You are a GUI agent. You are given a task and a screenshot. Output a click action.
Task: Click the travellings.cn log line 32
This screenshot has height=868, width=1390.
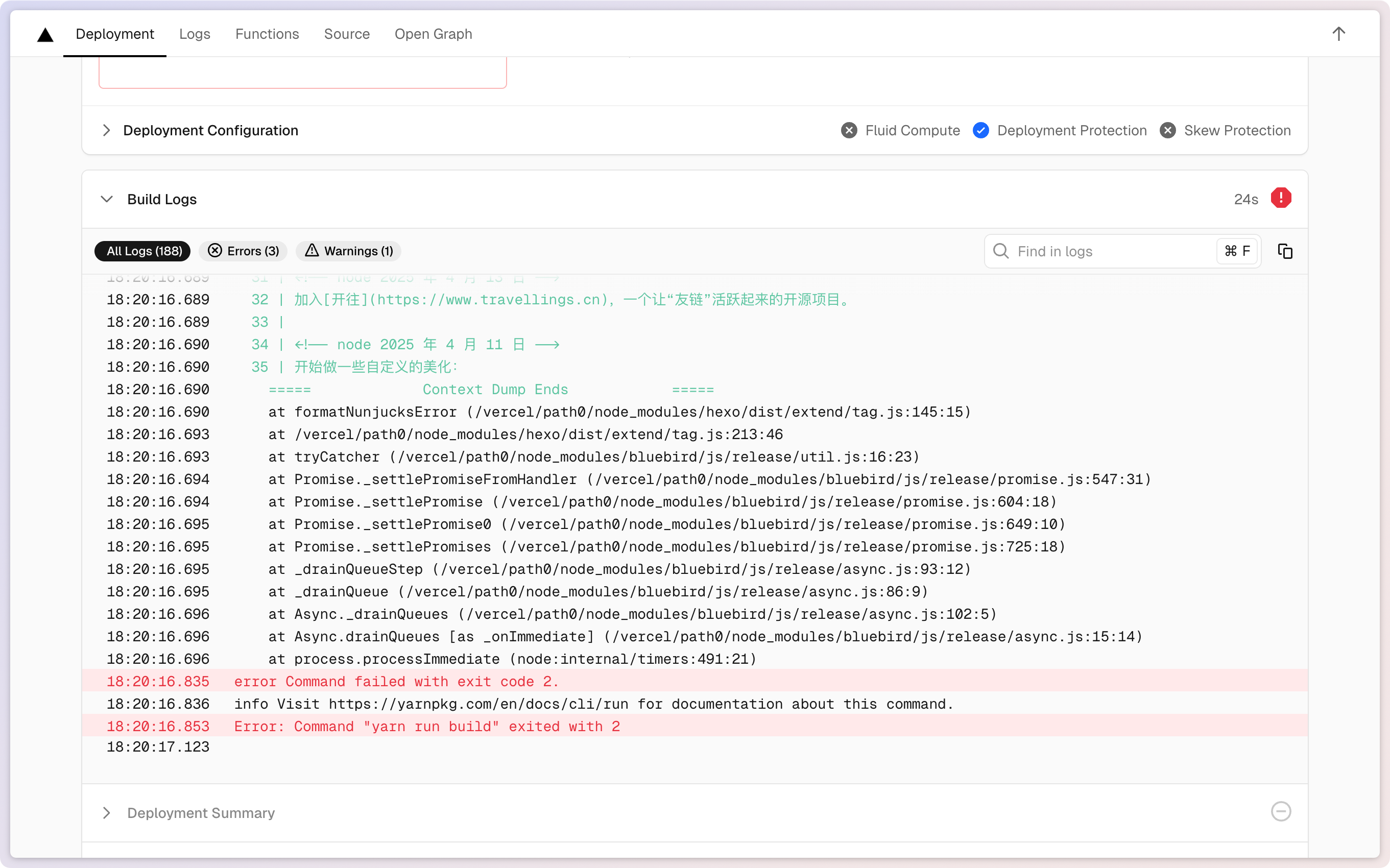pos(694,299)
